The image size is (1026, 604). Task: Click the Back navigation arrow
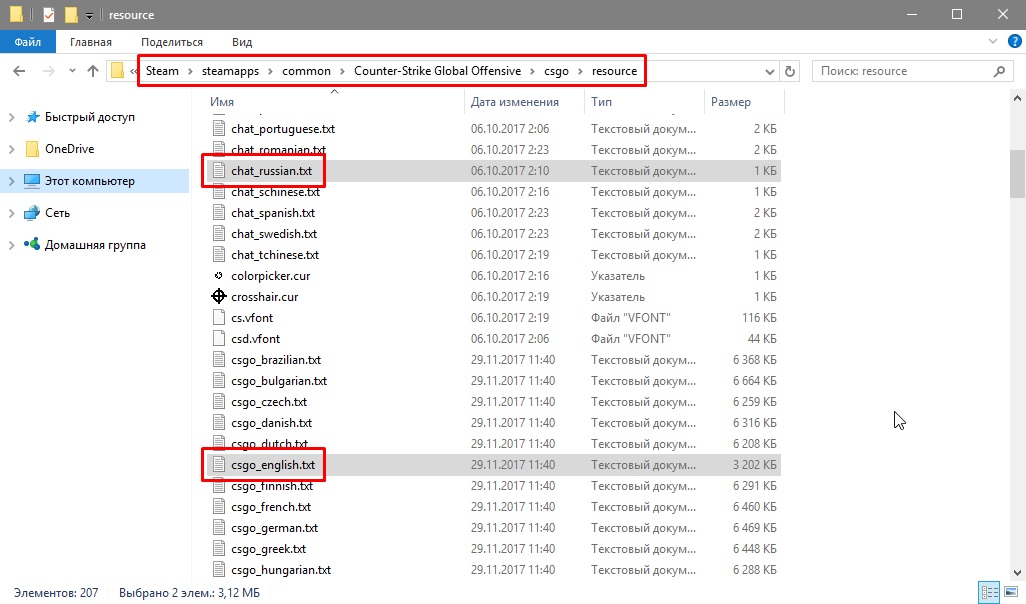click(x=19, y=71)
